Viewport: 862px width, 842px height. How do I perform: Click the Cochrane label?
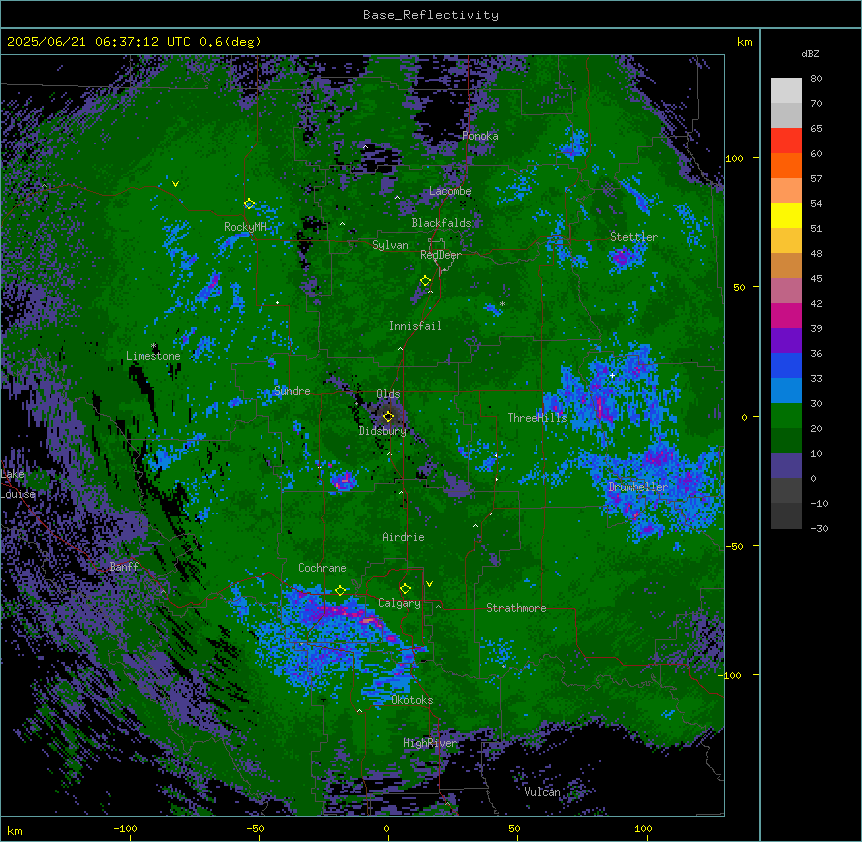[322, 568]
